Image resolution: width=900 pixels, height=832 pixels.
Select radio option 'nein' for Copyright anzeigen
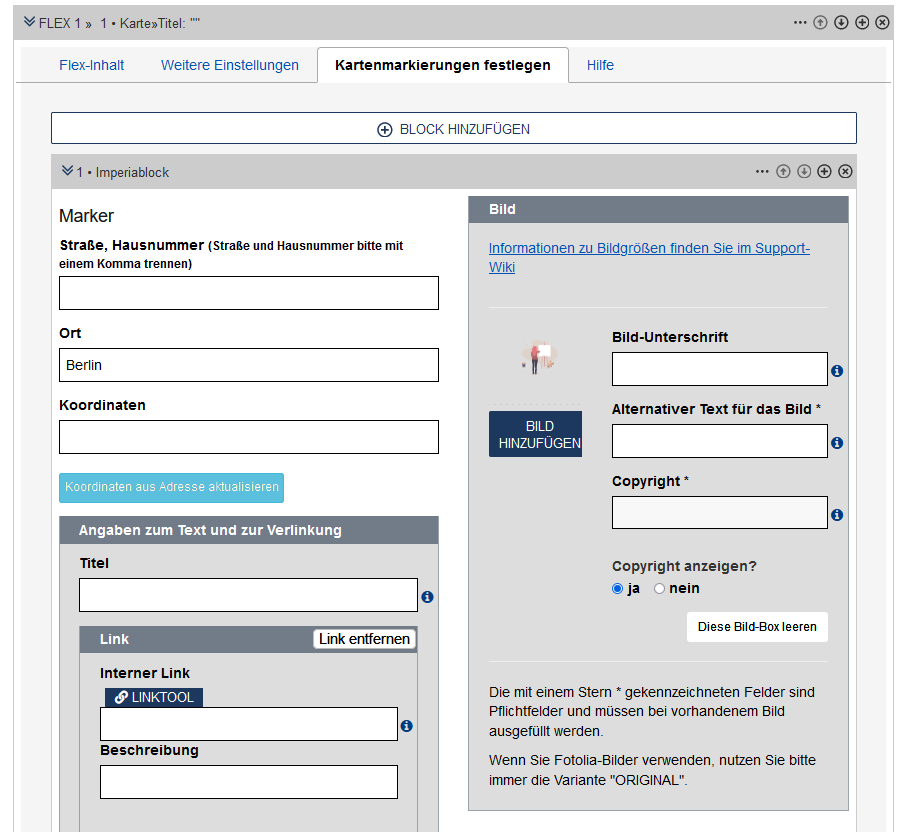pyautogui.click(x=659, y=588)
